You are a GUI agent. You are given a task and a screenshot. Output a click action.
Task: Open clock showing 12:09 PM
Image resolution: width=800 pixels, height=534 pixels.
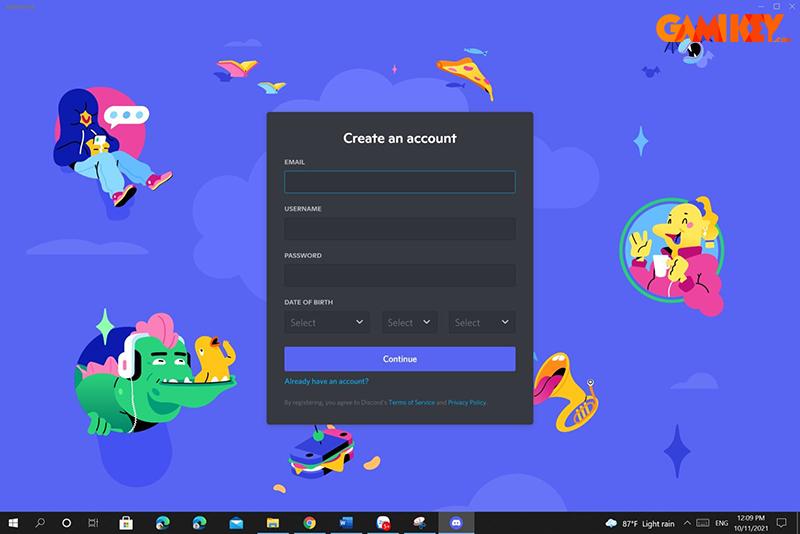(x=751, y=523)
